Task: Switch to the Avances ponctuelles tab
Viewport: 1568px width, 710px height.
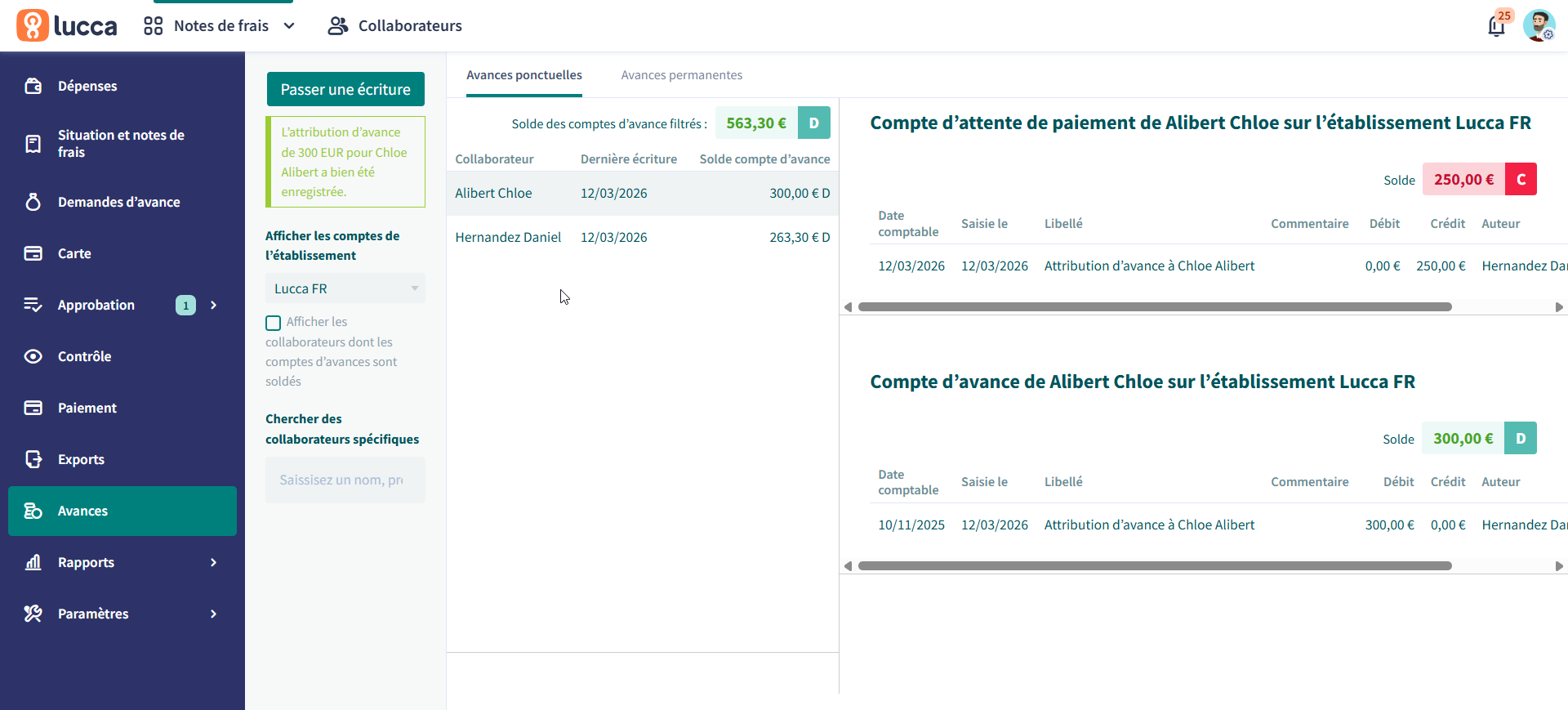Action: tap(524, 75)
